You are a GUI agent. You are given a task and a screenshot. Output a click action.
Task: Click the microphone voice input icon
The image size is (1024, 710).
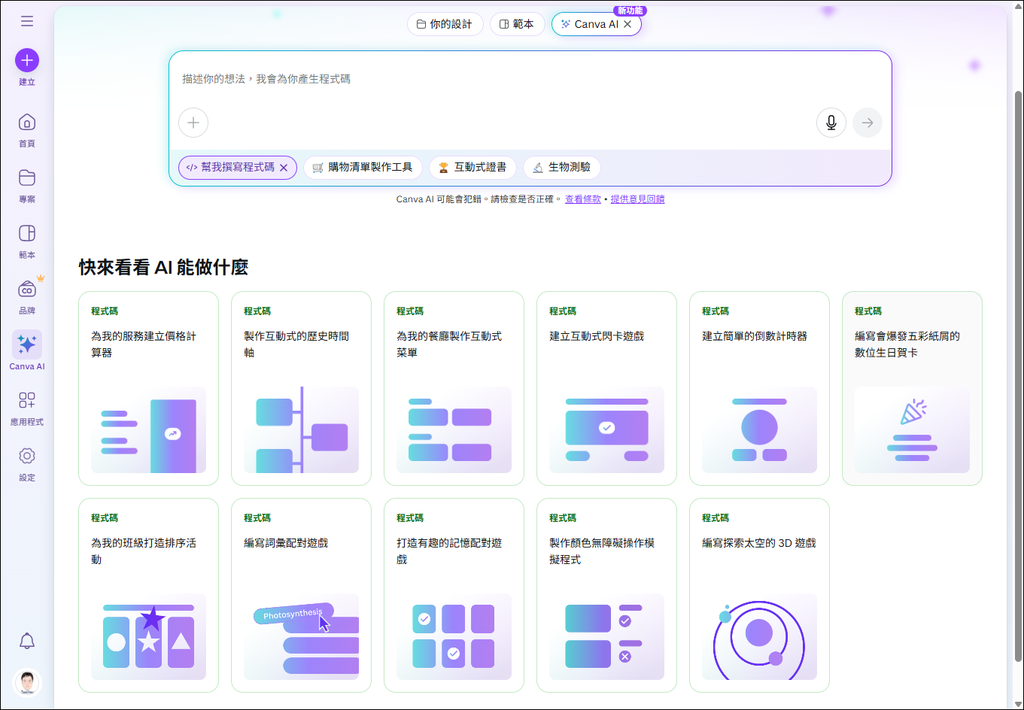[831, 122]
